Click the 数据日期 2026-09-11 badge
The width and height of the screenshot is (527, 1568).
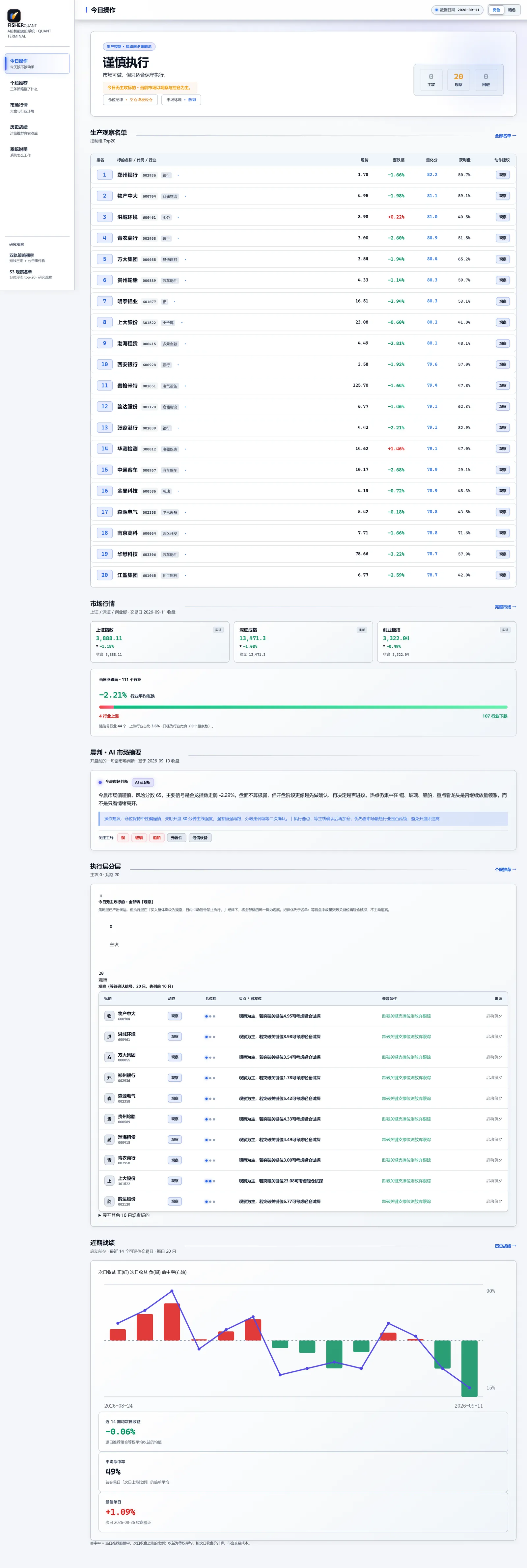coord(457,10)
